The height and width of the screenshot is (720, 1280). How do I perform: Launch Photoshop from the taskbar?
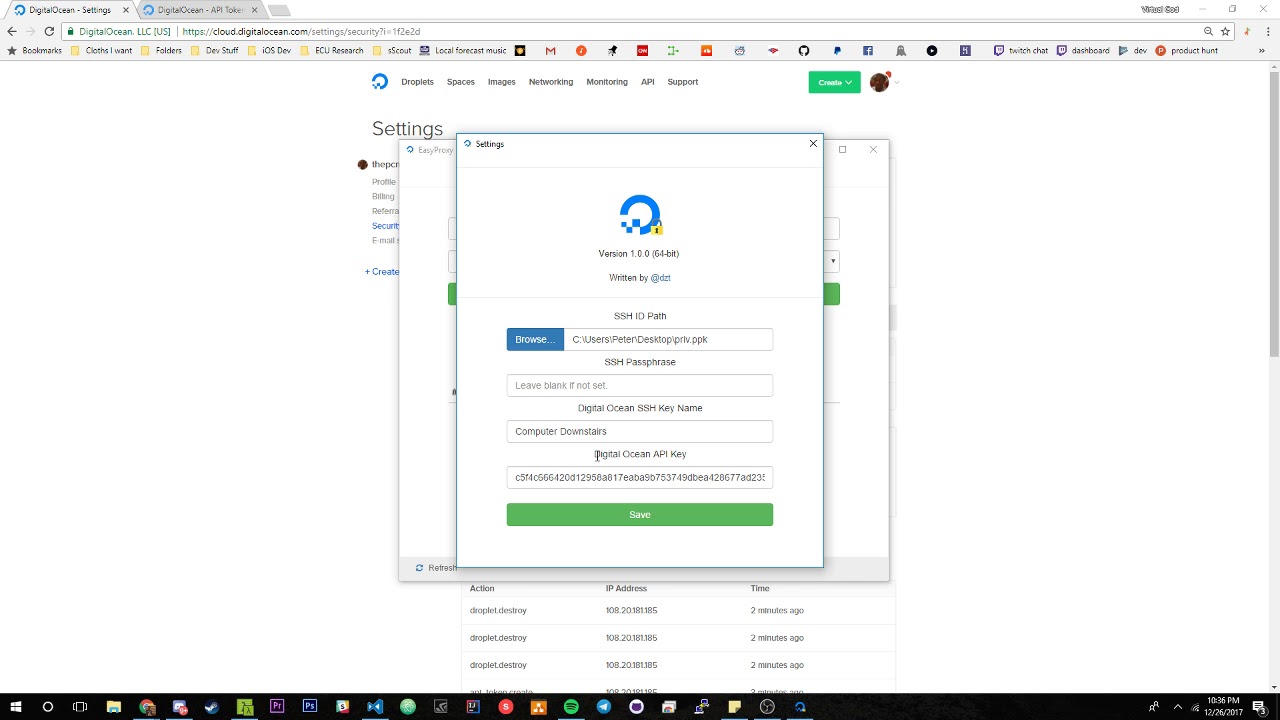click(310, 707)
